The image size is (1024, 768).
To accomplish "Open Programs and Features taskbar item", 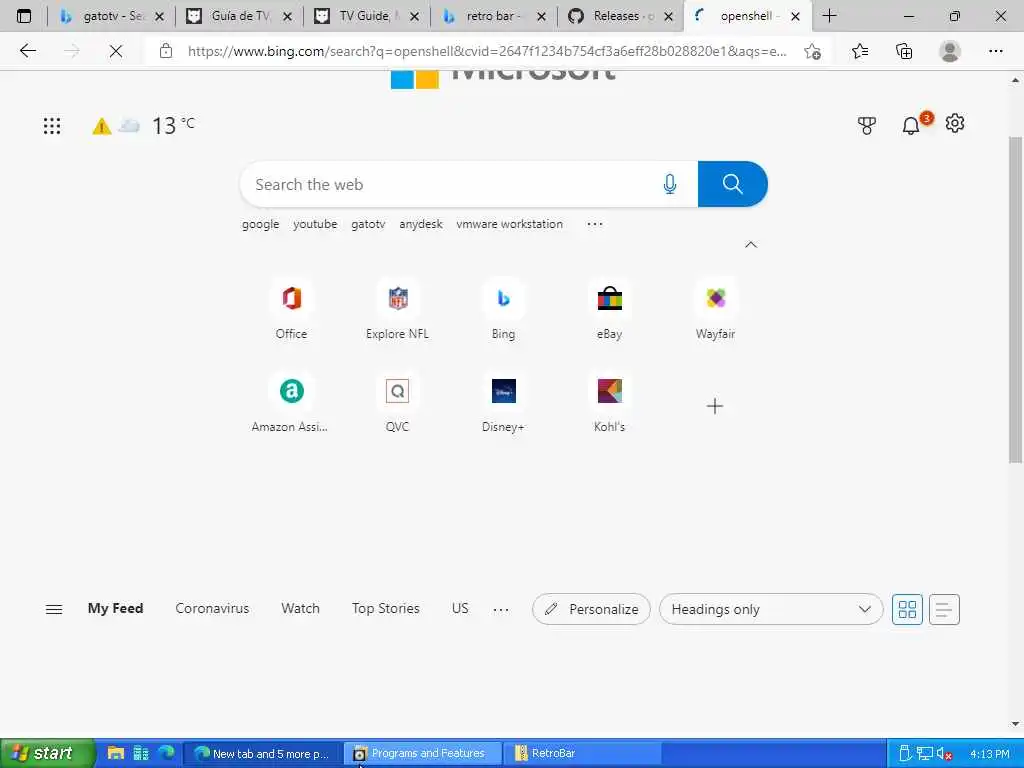I will [422, 753].
